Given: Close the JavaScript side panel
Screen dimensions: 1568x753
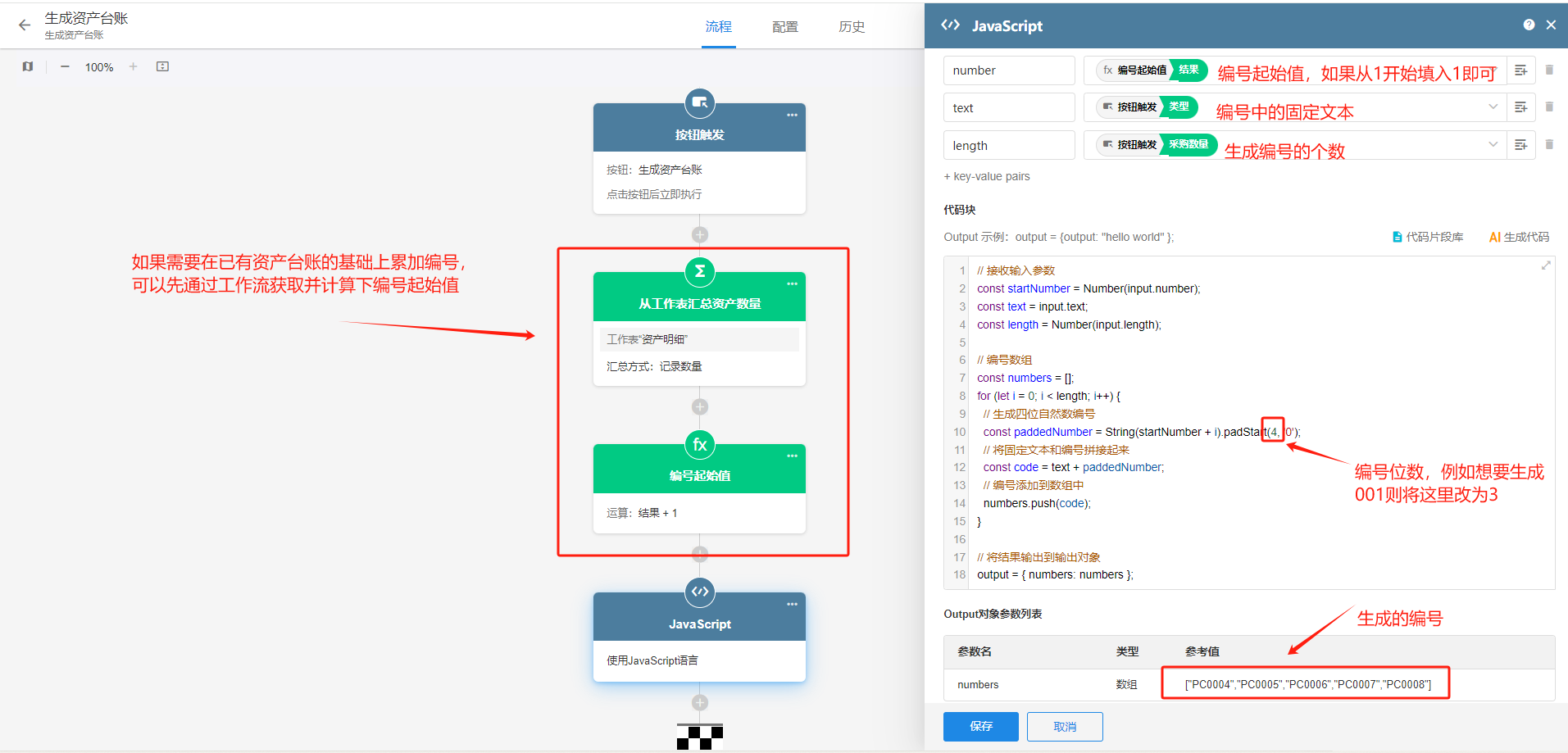Looking at the screenshot, I should (1551, 25).
